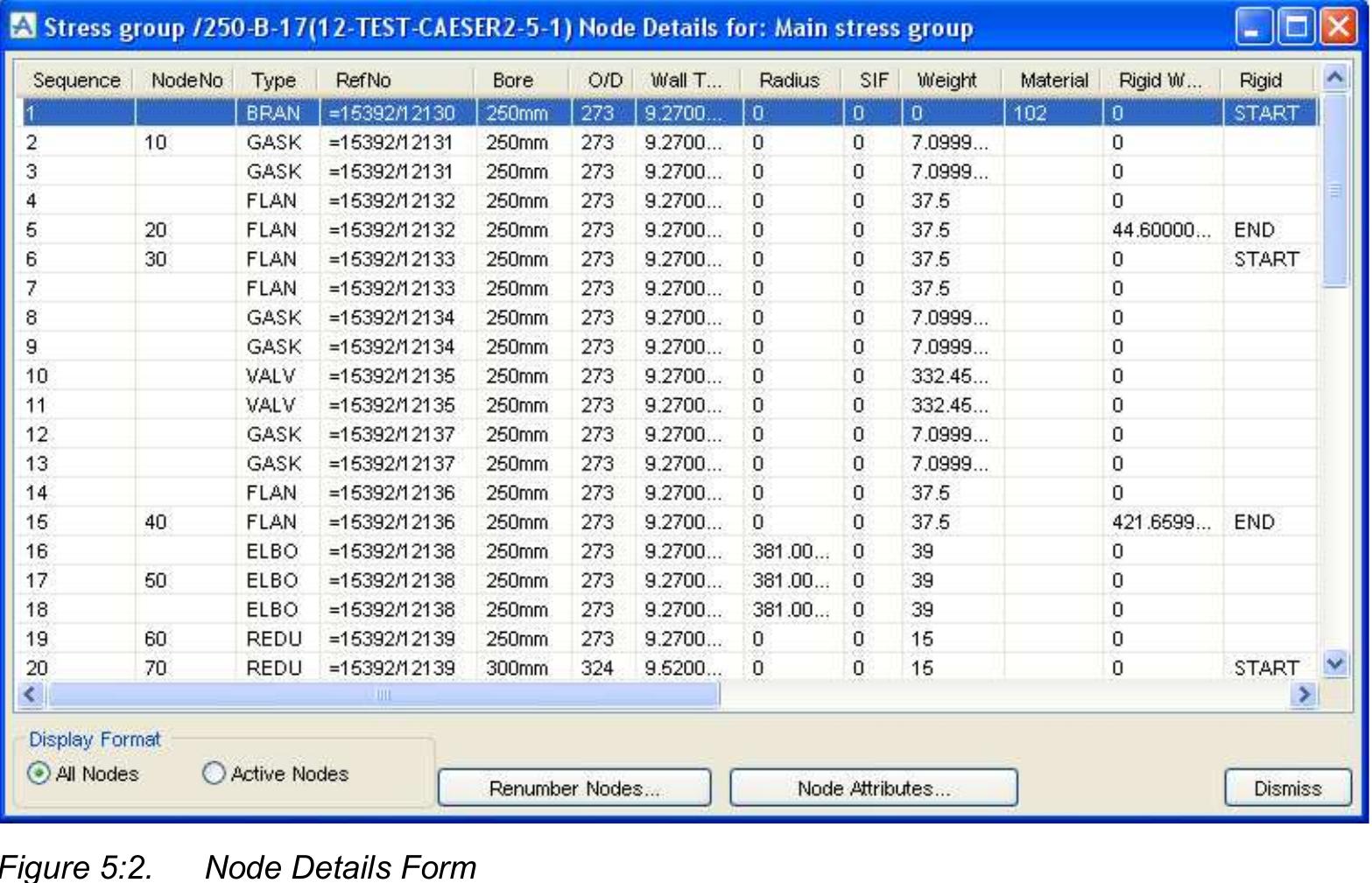Image resolution: width=1372 pixels, height=883 pixels.
Task: Click the vertical scrollbar down arrow
Action: click(1334, 665)
